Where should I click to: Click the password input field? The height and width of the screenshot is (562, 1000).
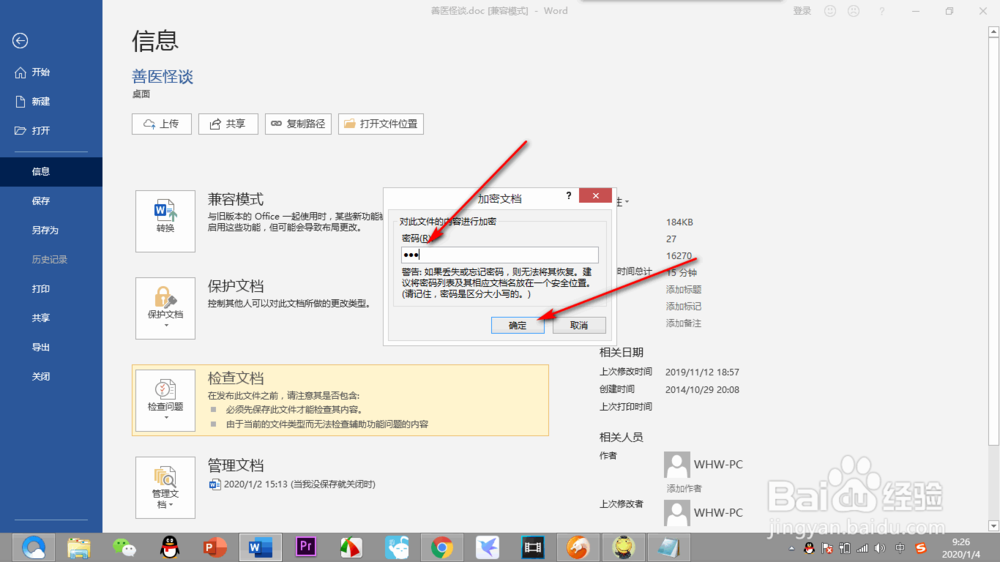pos(499,255)
